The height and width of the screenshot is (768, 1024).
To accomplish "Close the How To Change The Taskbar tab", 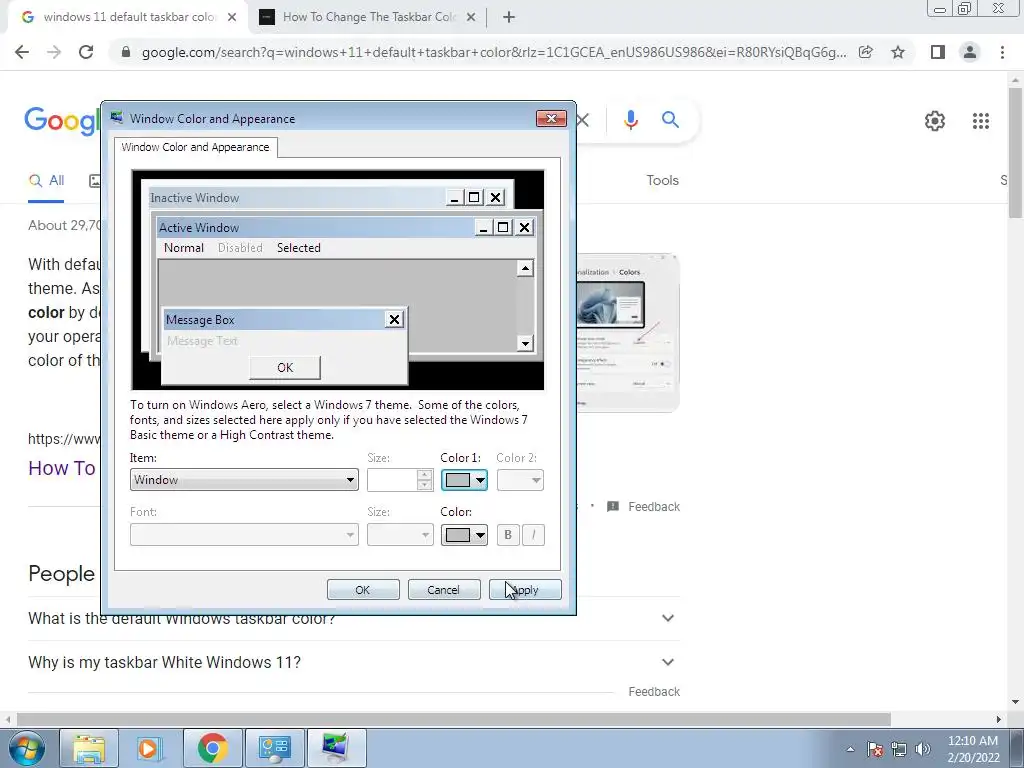I will point(471,17).
